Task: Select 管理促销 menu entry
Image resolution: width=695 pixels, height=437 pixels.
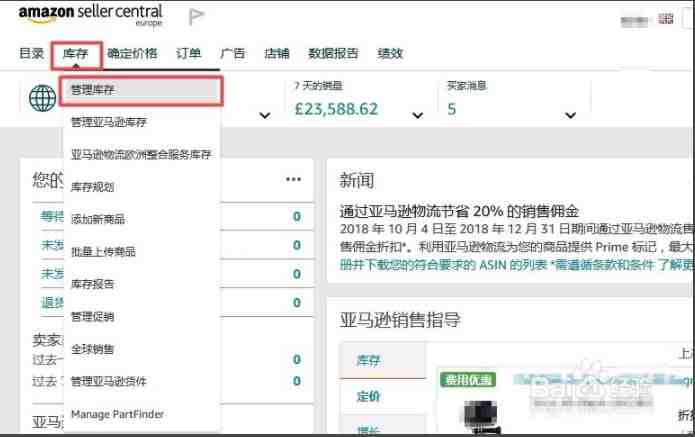Action: [x=93, y=317]
